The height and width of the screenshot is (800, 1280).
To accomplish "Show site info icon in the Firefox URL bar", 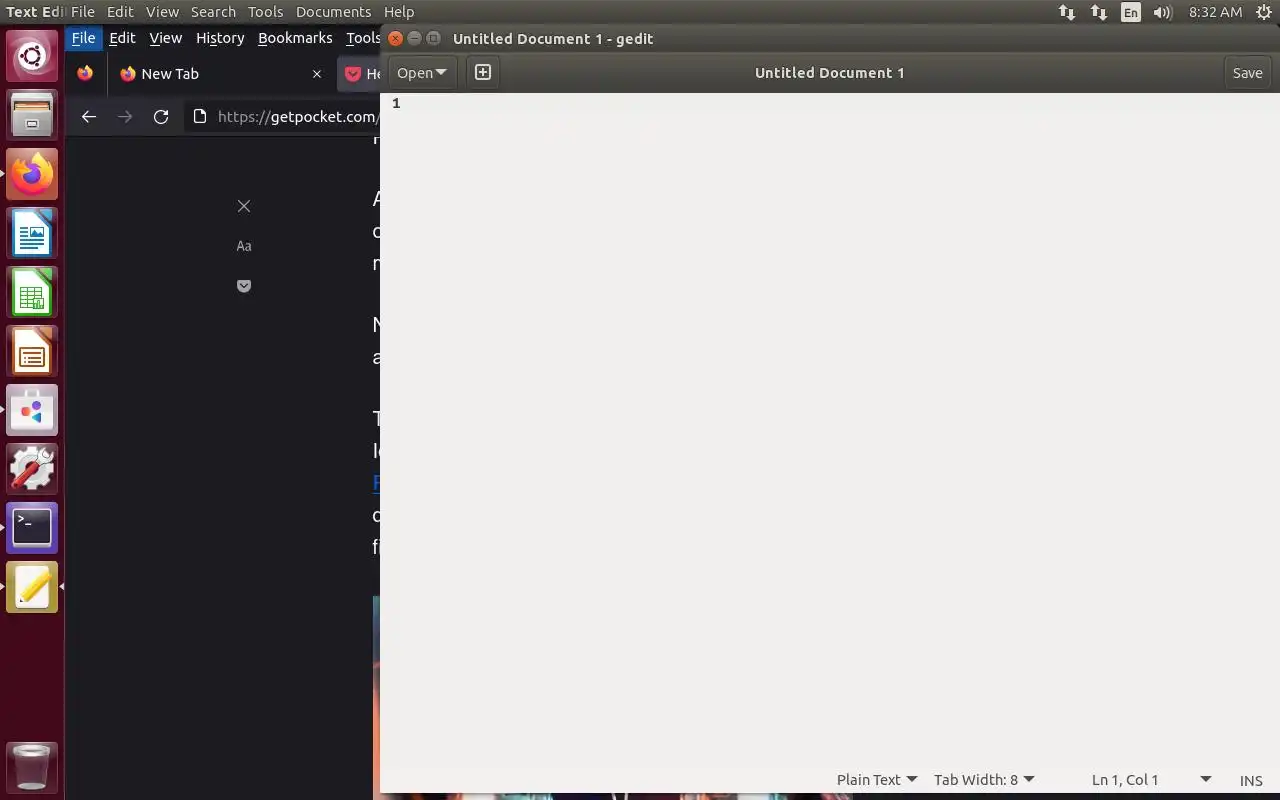I will pyautogui.click(x=200, y=117).
